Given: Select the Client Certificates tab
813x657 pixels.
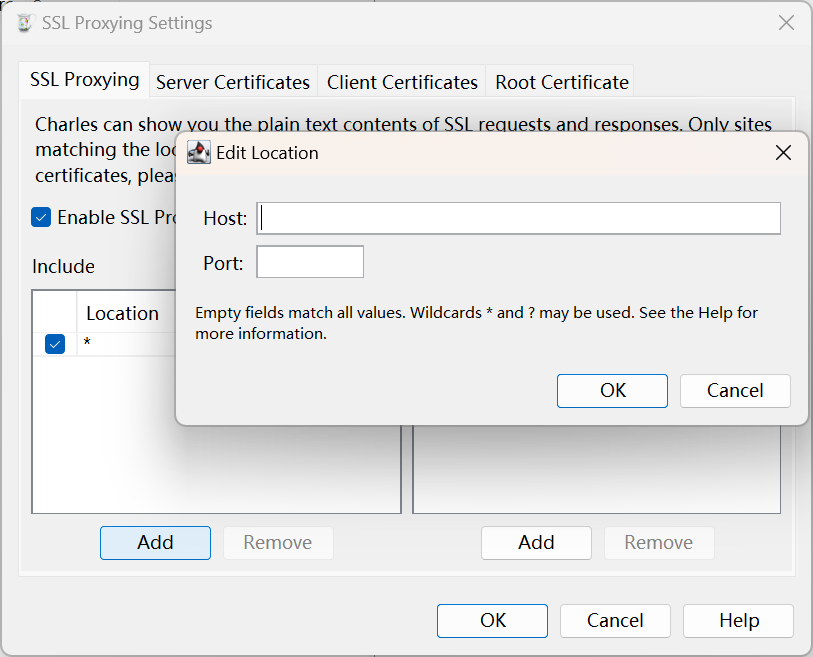Looking at the screenshot, I should [402, 82].
